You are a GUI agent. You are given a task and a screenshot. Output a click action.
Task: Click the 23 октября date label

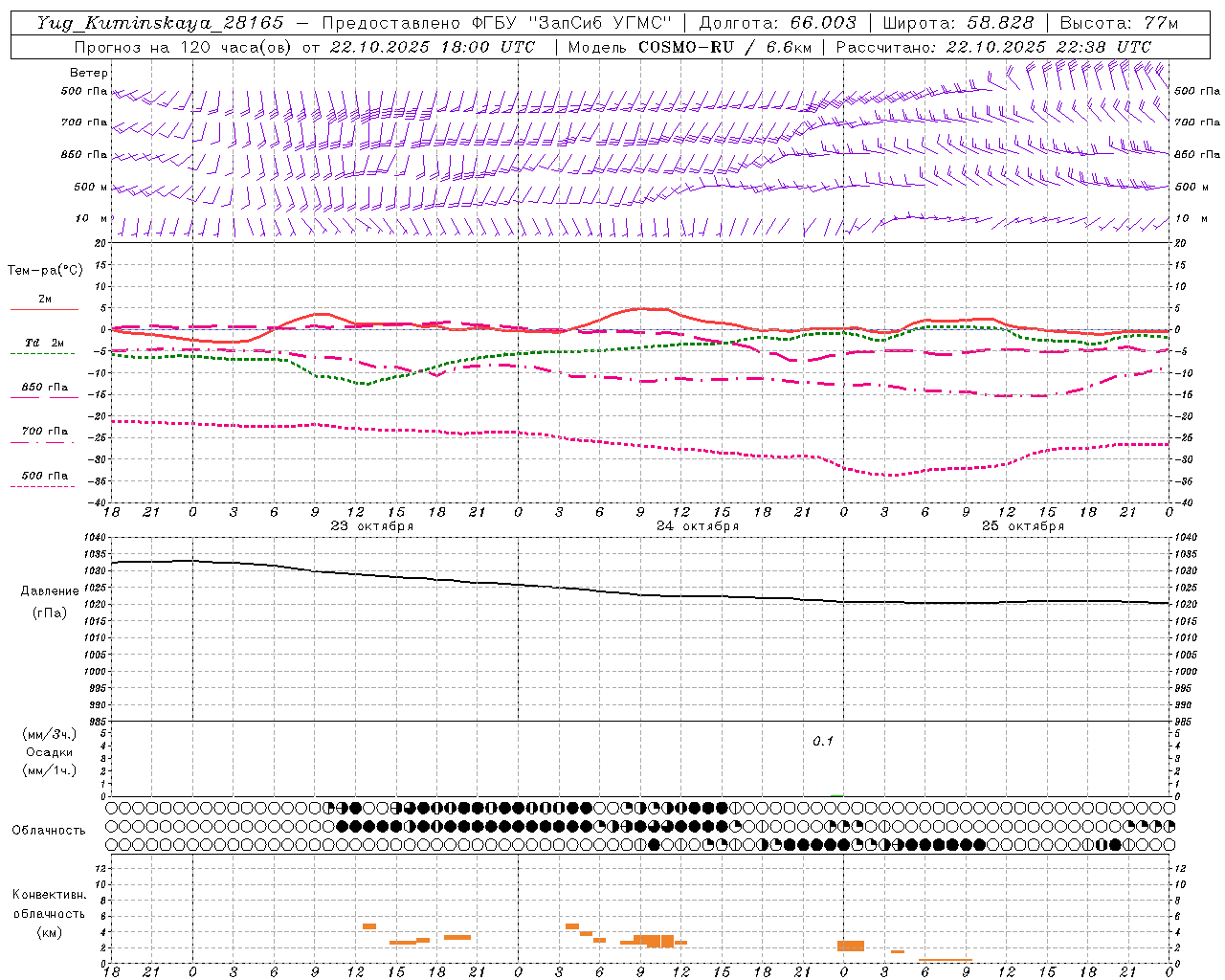click(372, 525)
